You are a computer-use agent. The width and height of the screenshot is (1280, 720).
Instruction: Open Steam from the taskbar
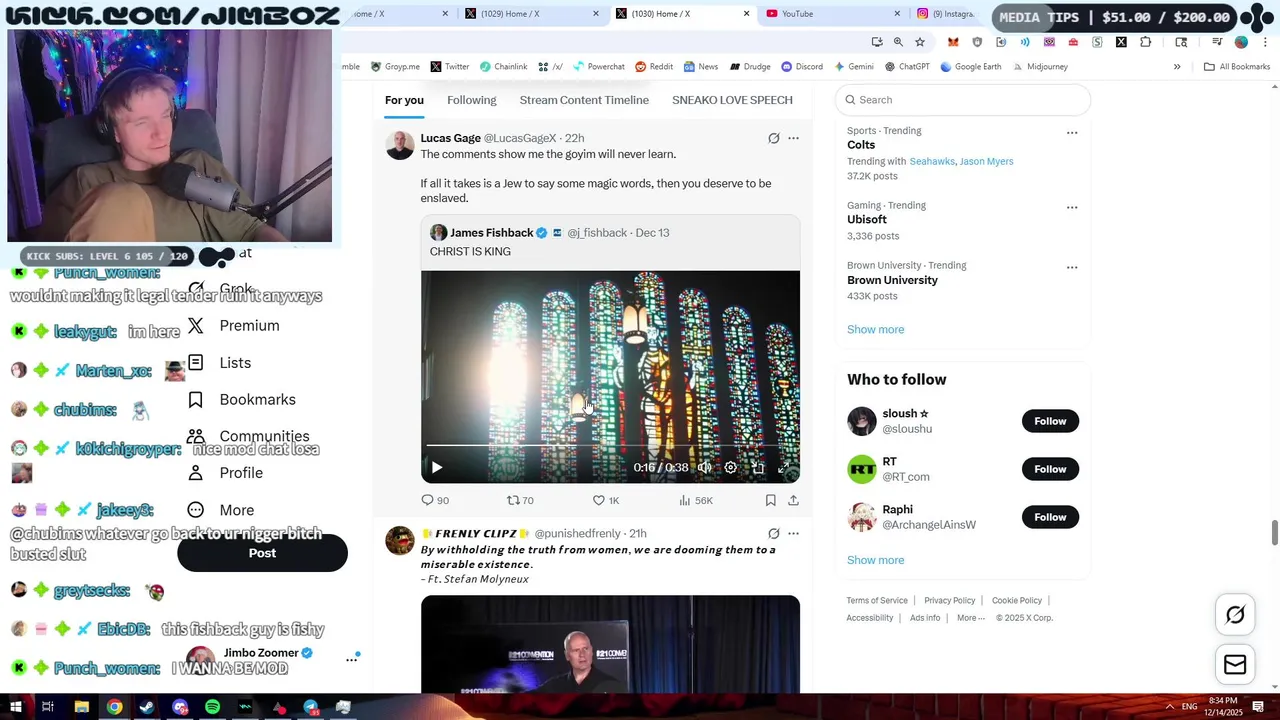point(147,707)
